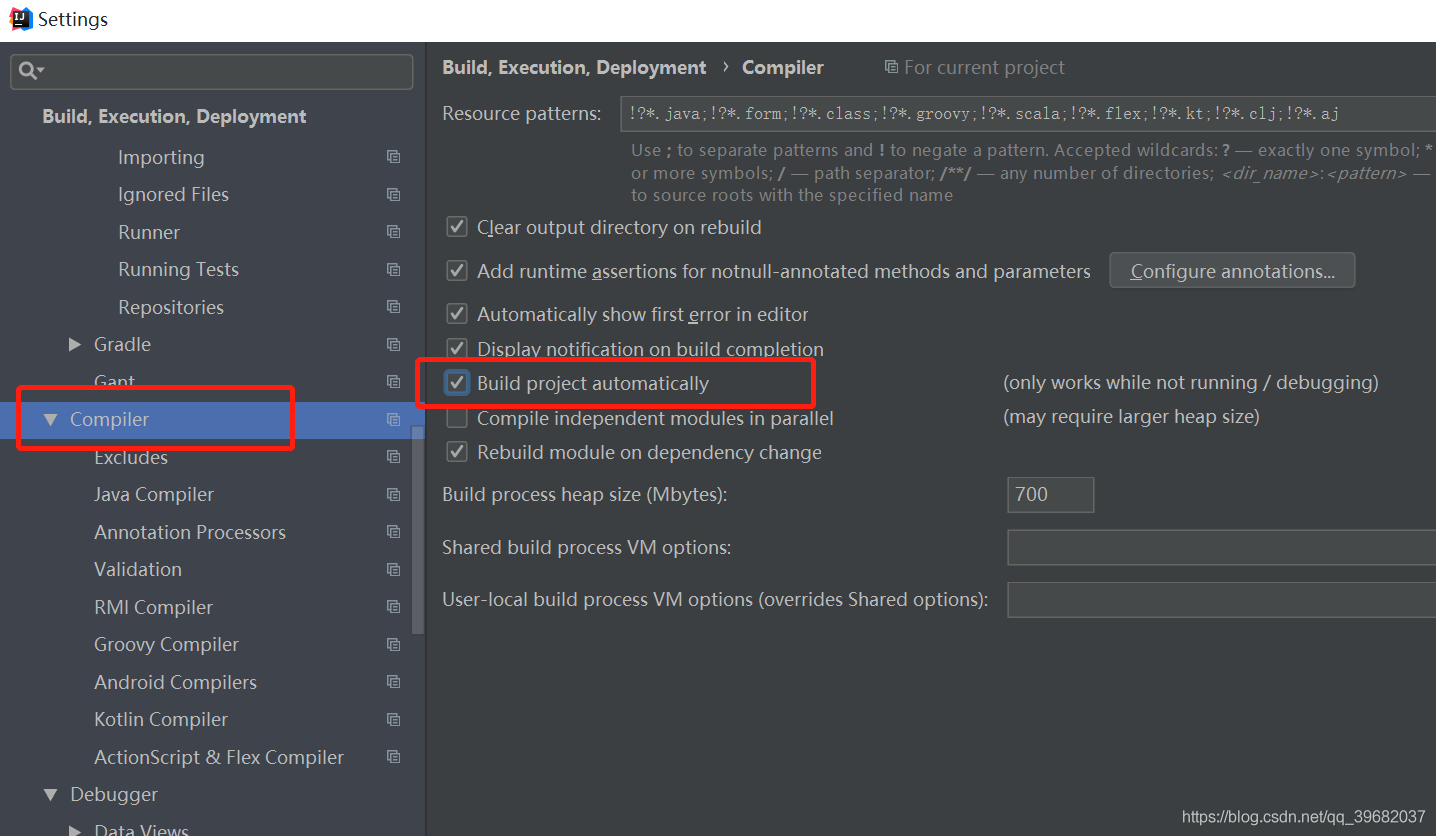This screenshot has height=836, width=1436.
Task: Enable Compile independent modules in parallel
Action: coord(457,418)
